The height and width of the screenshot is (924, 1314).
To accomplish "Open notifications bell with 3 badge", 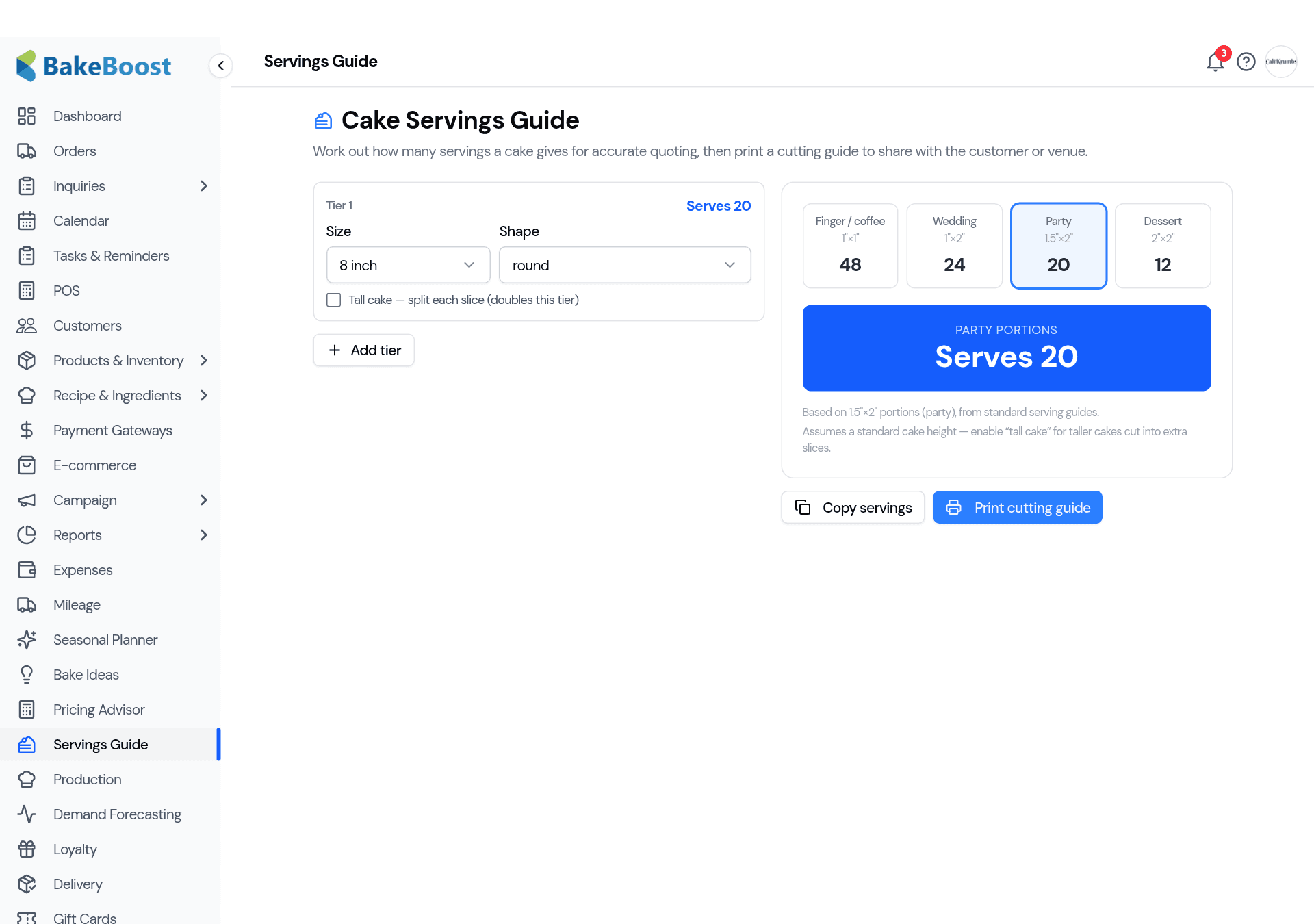I will tap(1216, 62).
